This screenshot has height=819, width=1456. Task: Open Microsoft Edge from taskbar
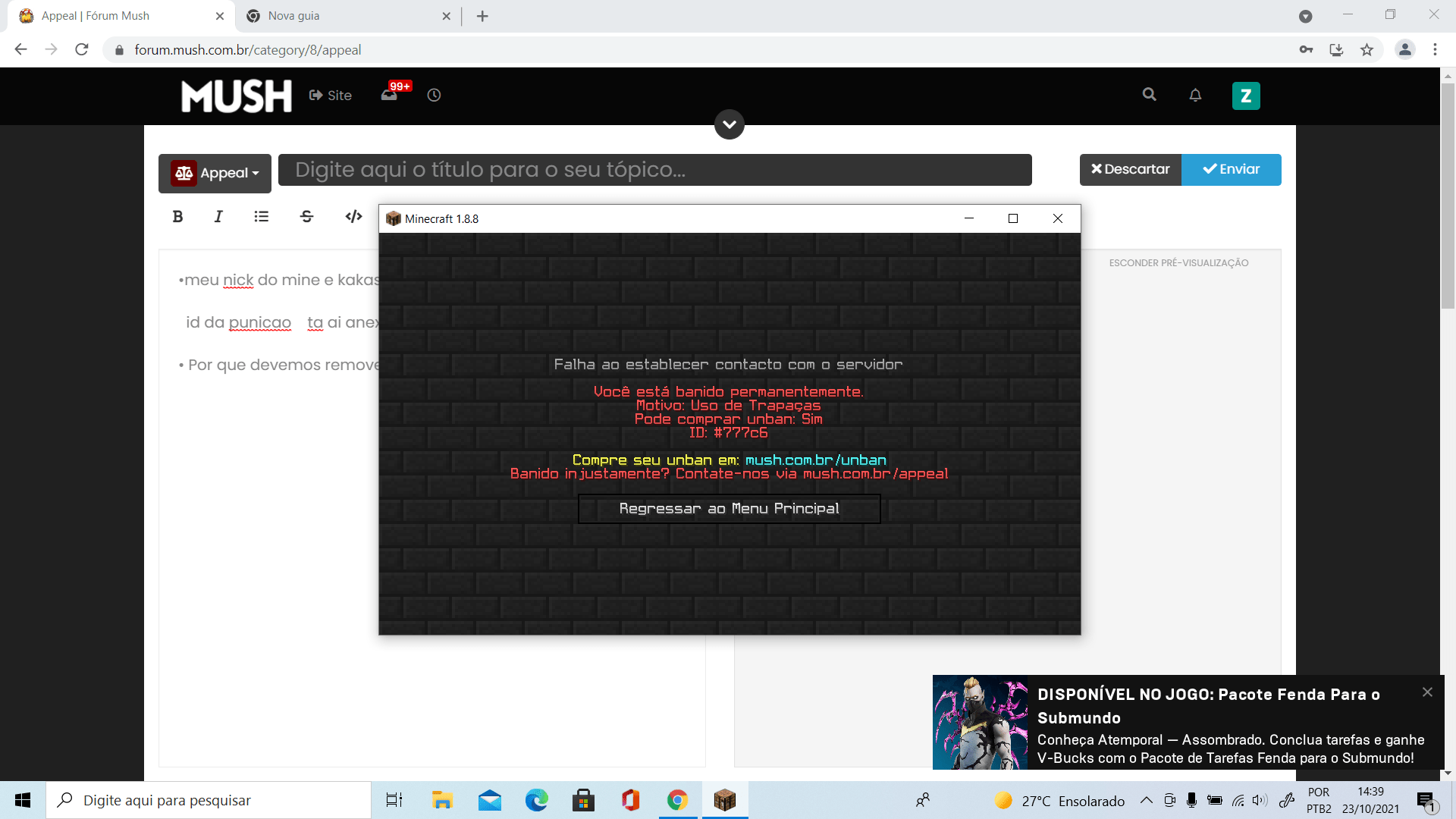[537, 801]
